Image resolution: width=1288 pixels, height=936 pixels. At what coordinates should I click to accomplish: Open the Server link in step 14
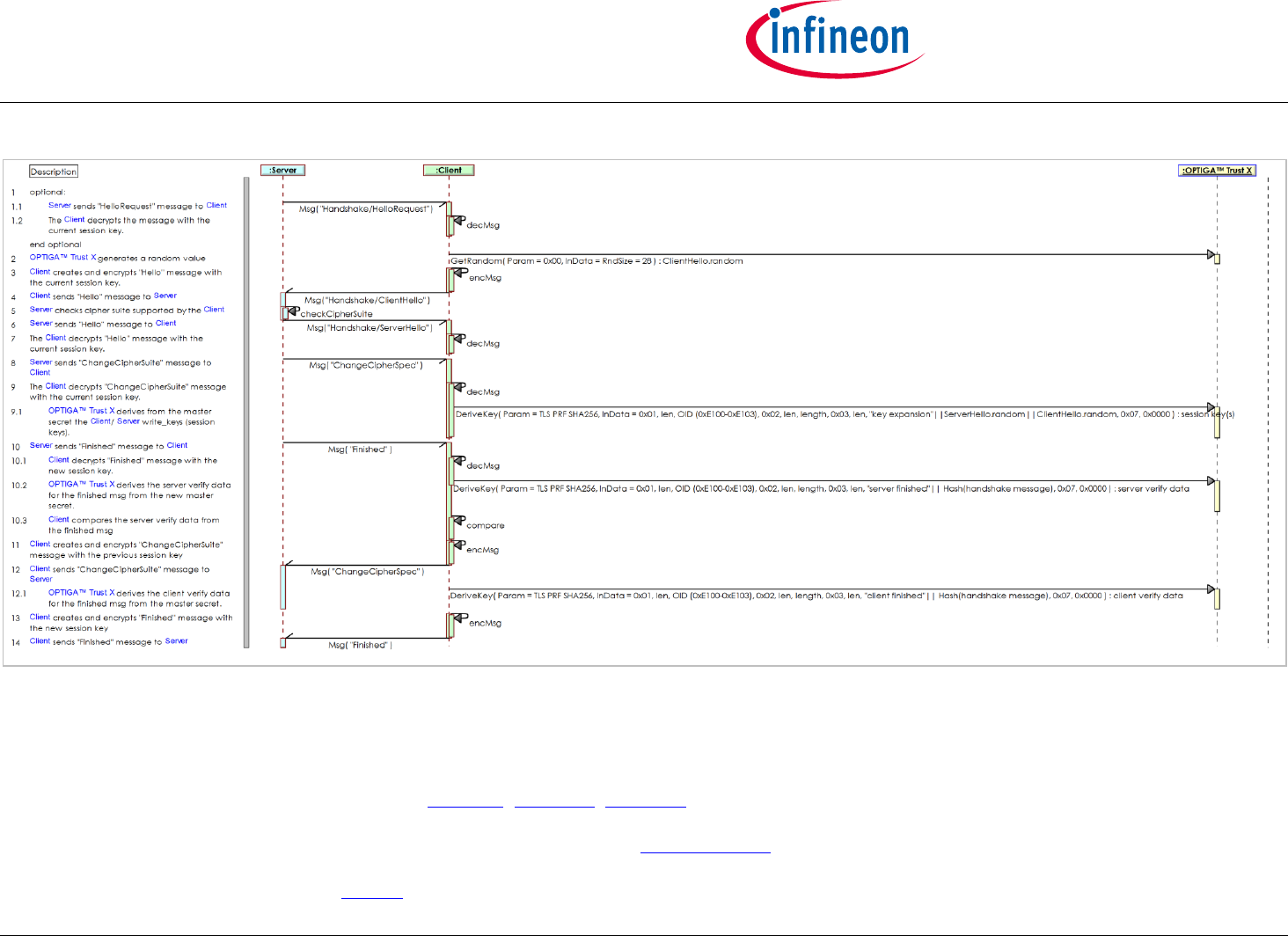pyautogui.click(x=177, y=641)
